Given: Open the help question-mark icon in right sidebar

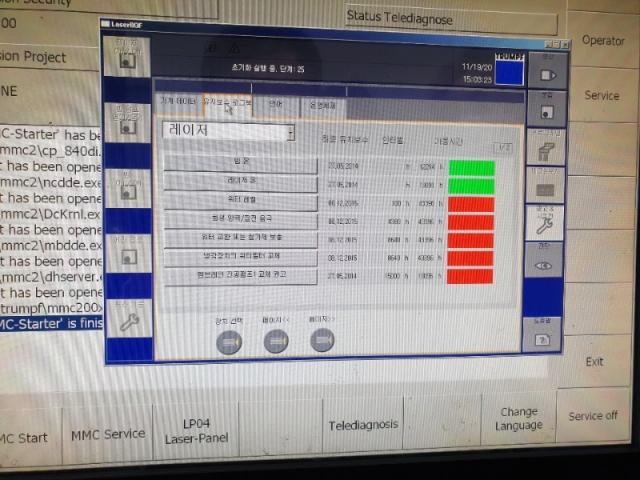Looking at the screenshot, I should click(x=542, y=335).
